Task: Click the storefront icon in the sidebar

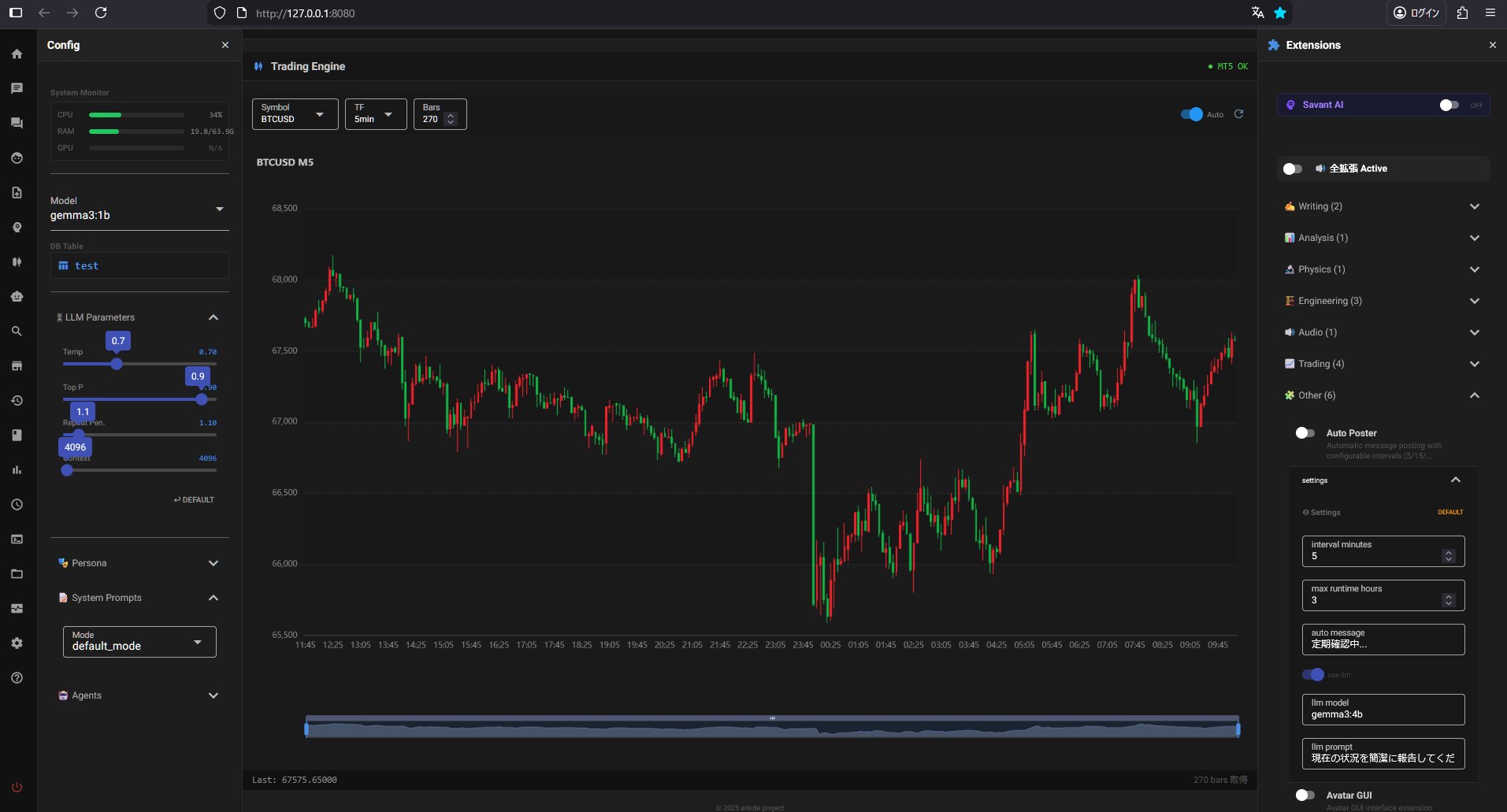Action: tap(17, 365)
